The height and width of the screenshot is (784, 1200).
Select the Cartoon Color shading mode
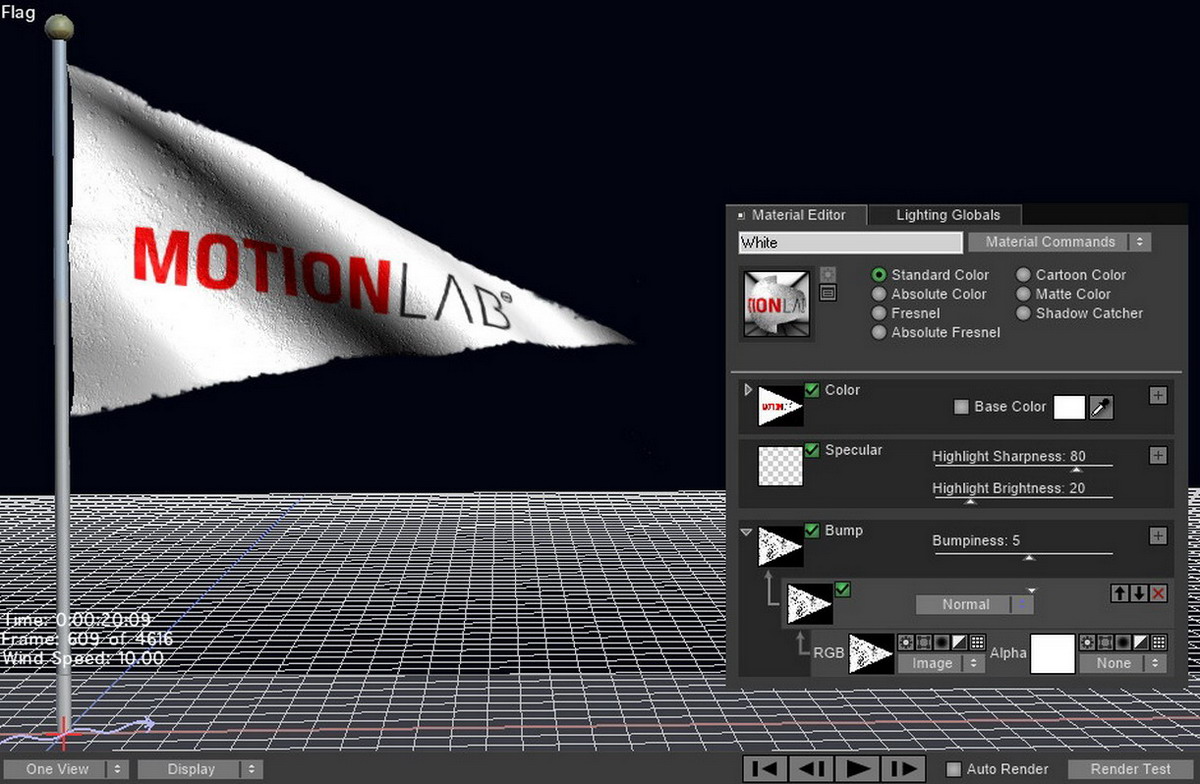pos(1024,275)
